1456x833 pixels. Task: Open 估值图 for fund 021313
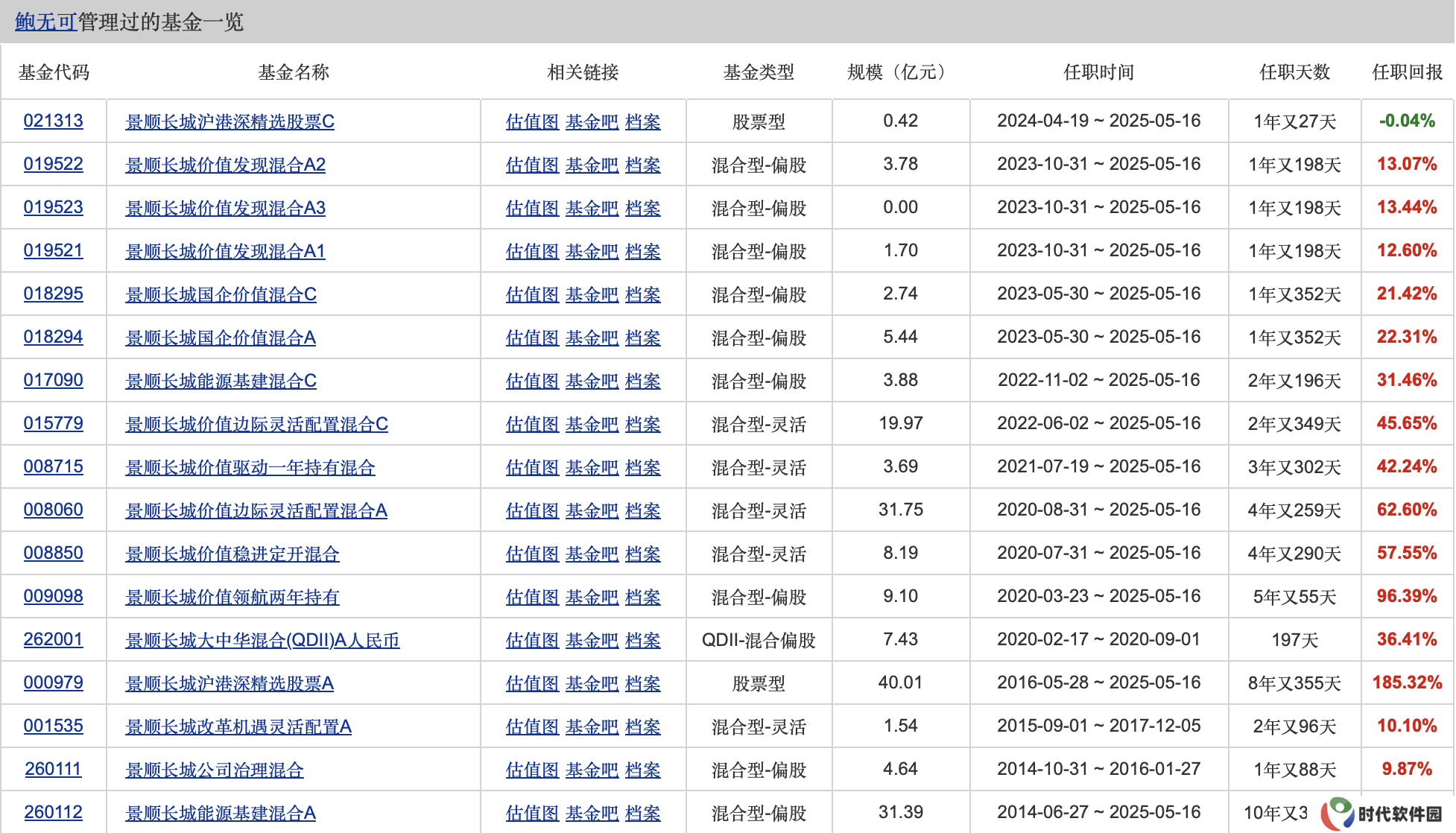coord(533,121)
